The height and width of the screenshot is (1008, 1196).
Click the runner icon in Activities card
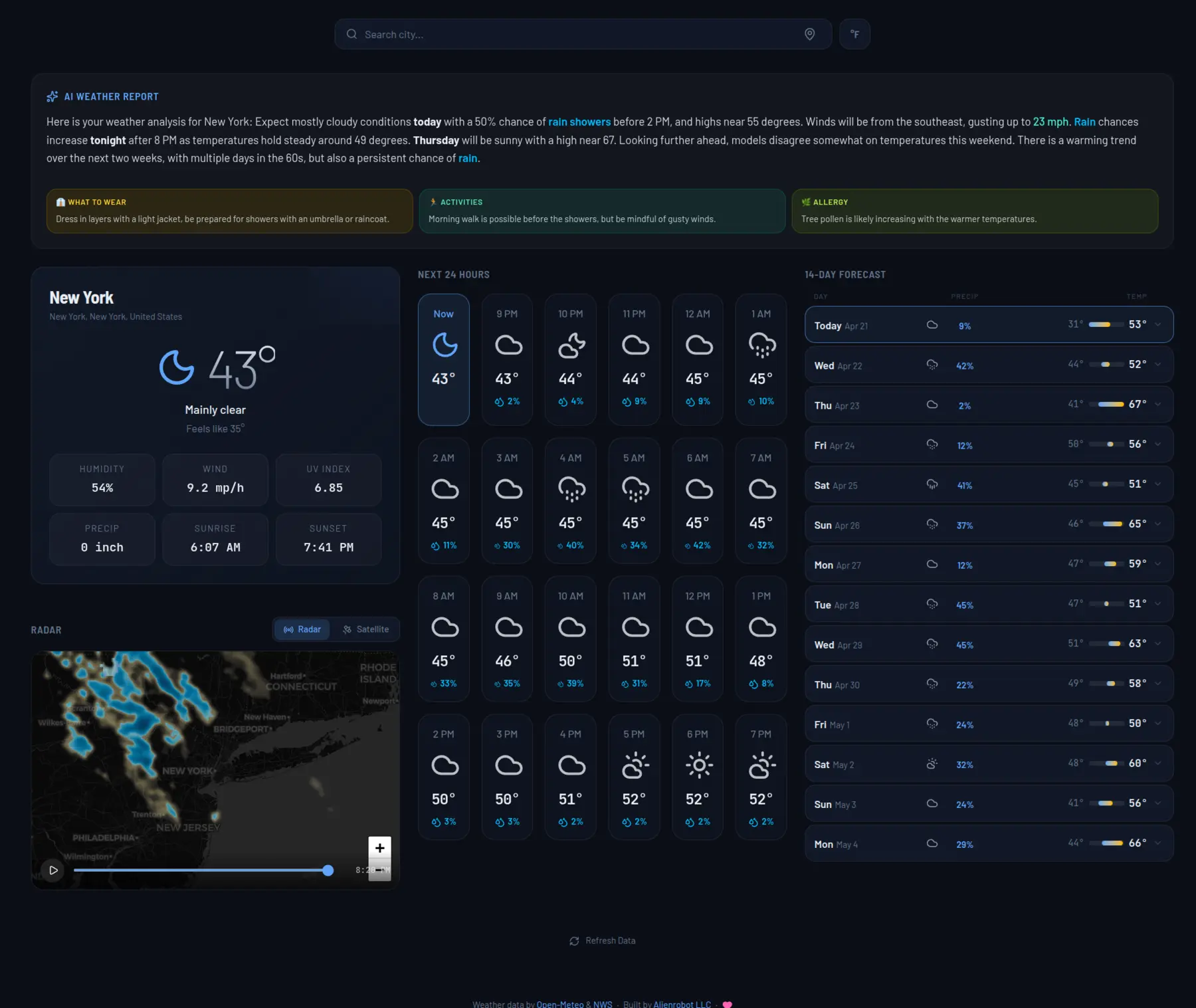coord(433,202)
